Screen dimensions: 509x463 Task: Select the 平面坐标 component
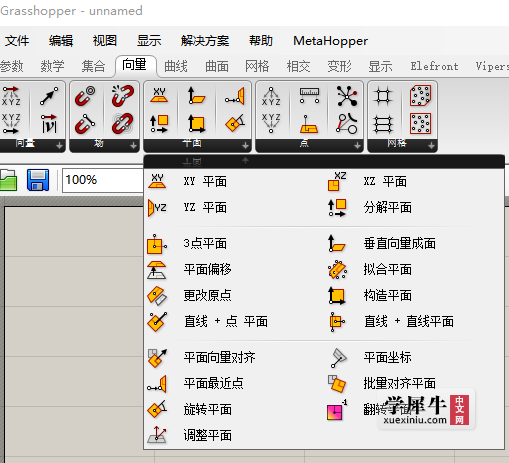tap(387, 358)
